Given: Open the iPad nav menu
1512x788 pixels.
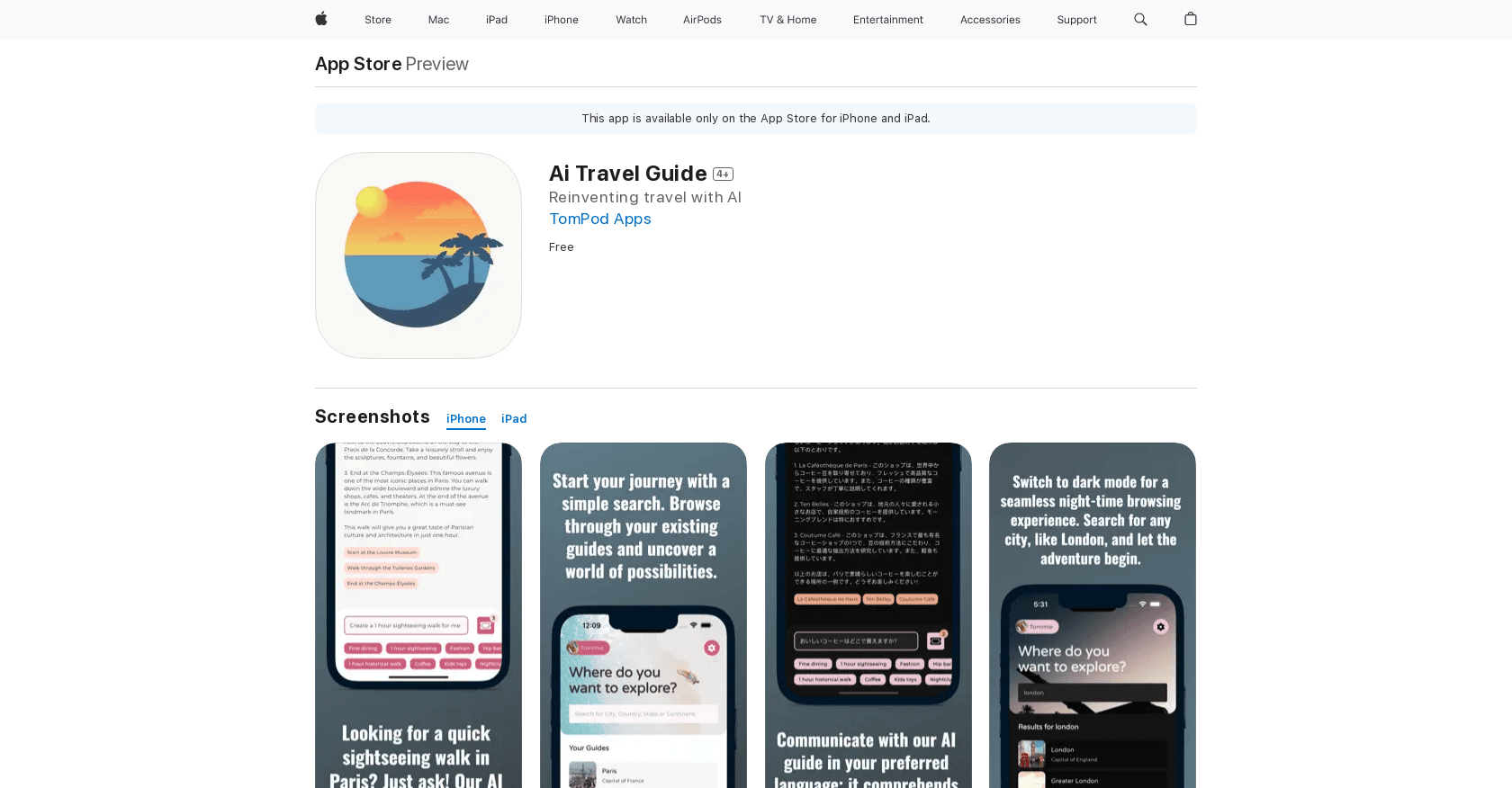Looking at the screenshot, I should coord(497,20).
